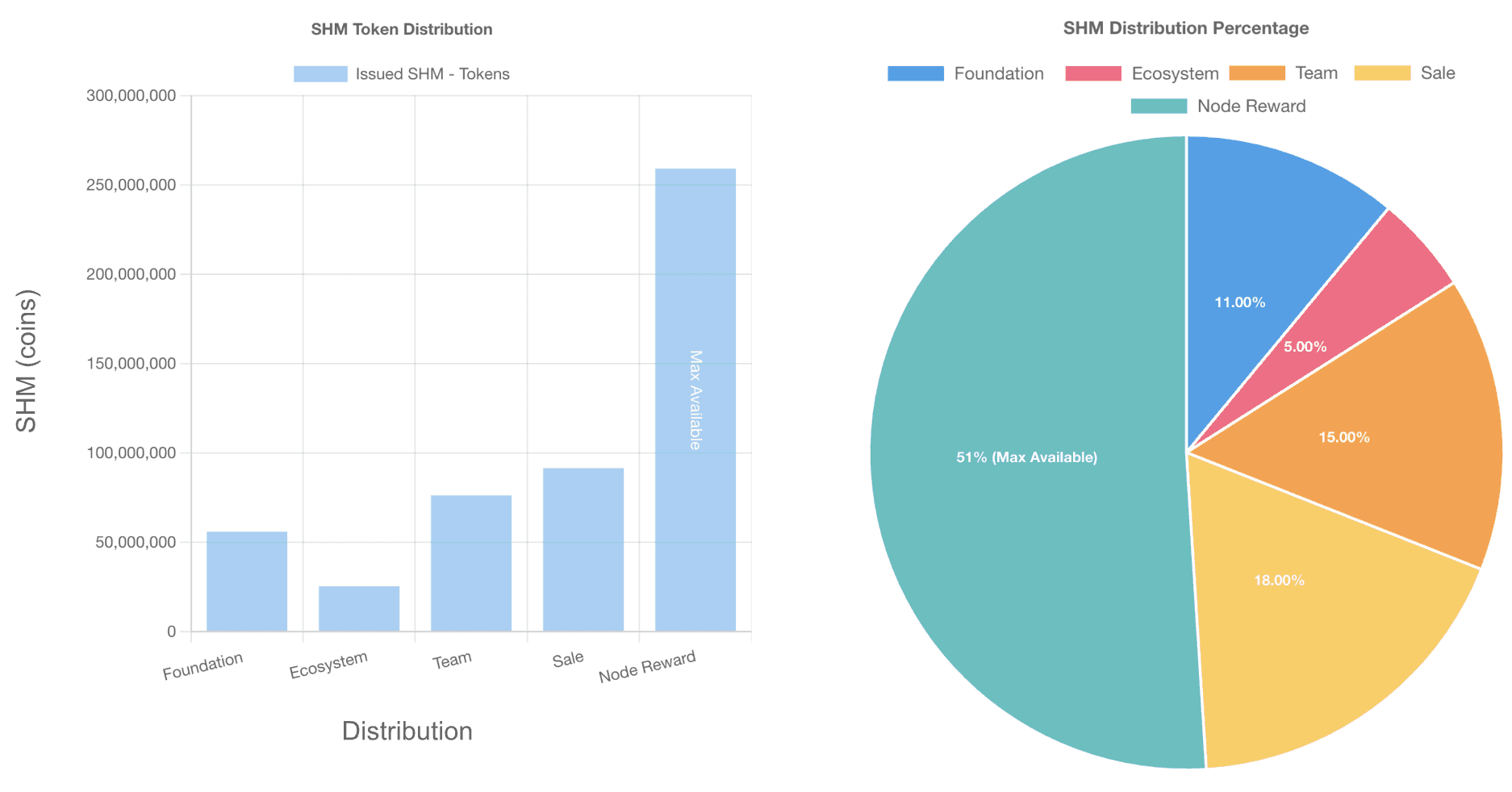Click the 150,000,000 axis label
This screenshot has width=1512, height=792.
pyautogui.click(x=132, y=364)
